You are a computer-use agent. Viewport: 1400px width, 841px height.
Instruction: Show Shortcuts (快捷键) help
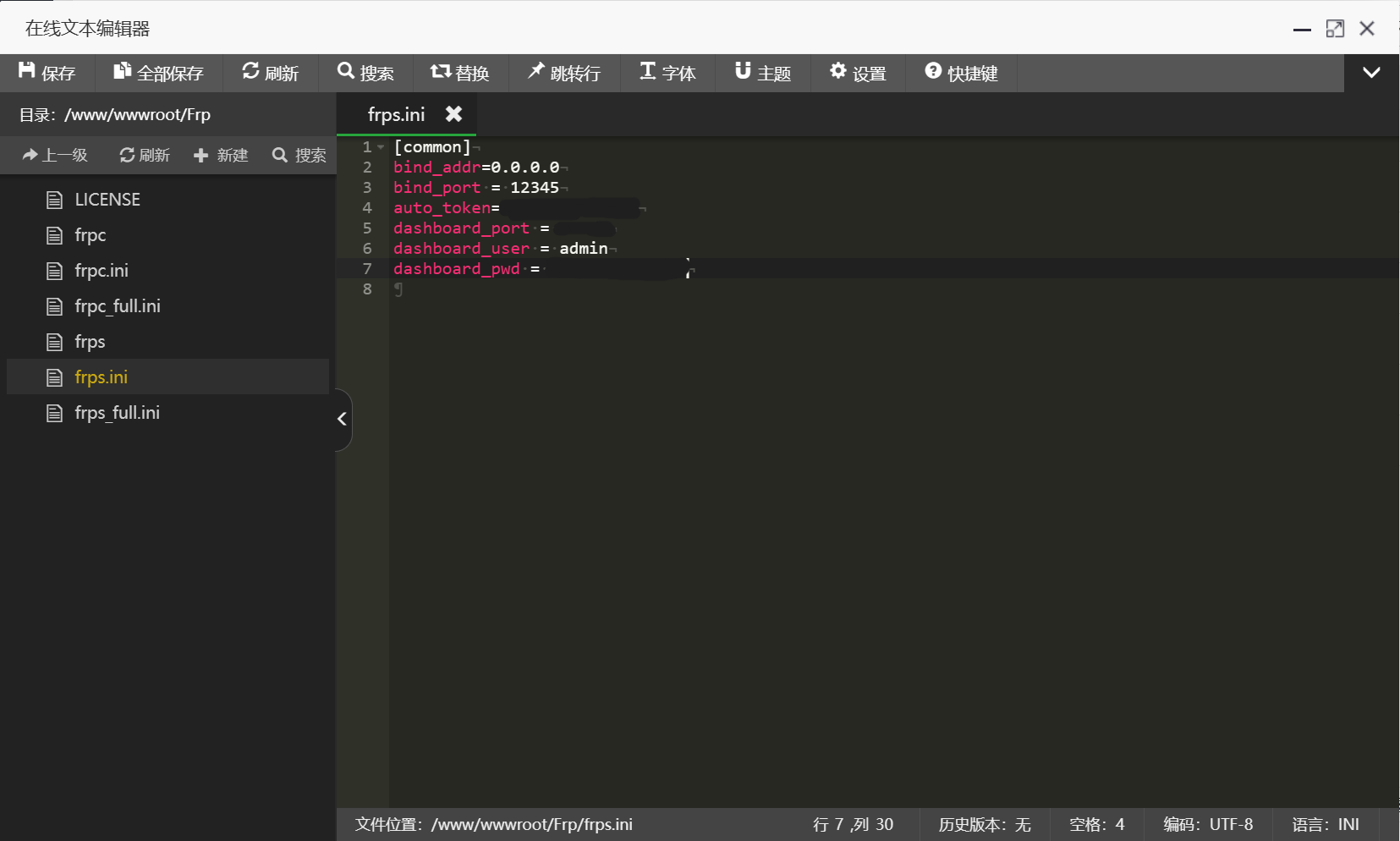[933, 71]
